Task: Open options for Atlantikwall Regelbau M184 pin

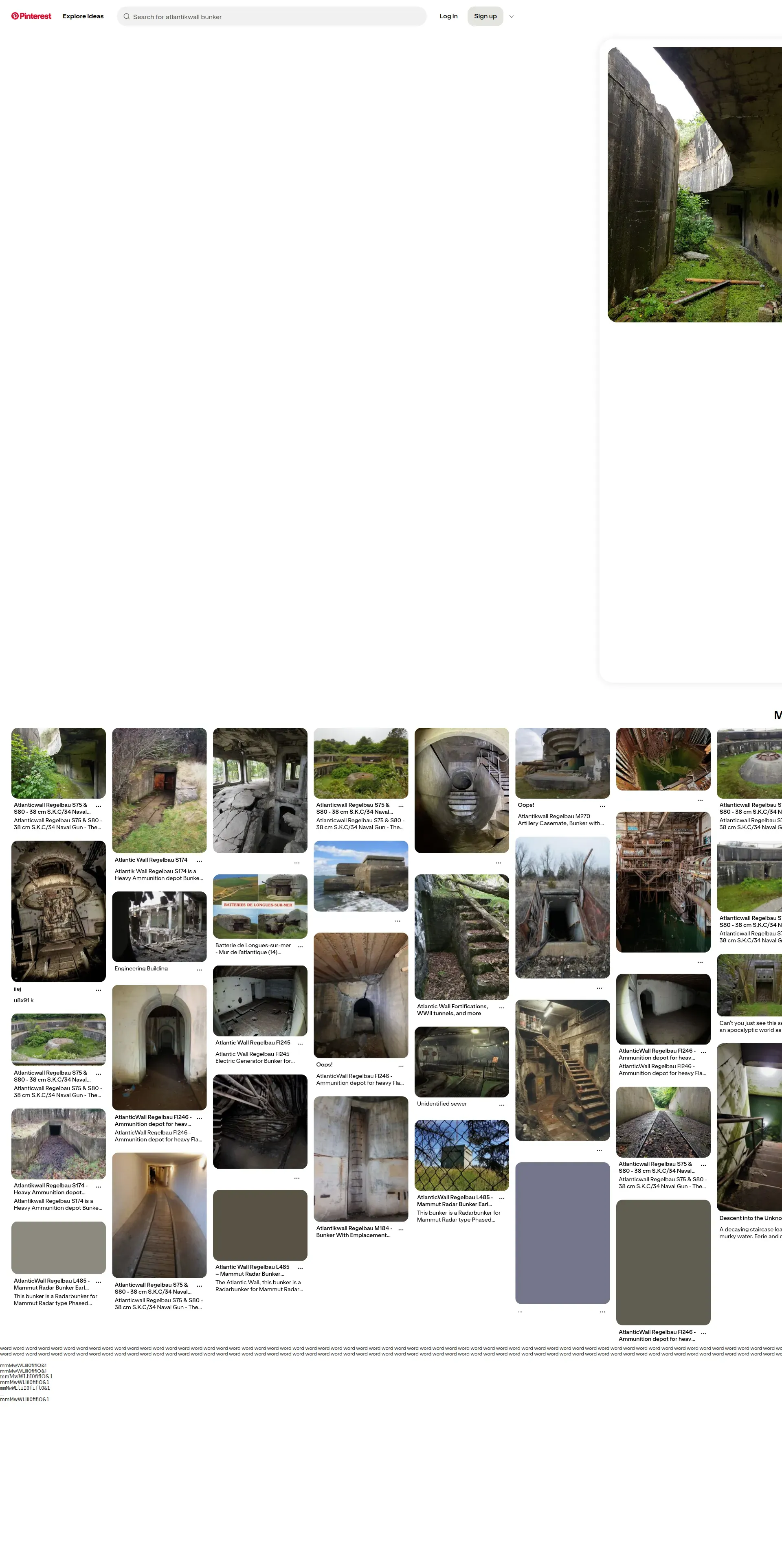Action: coord(401,1230)
